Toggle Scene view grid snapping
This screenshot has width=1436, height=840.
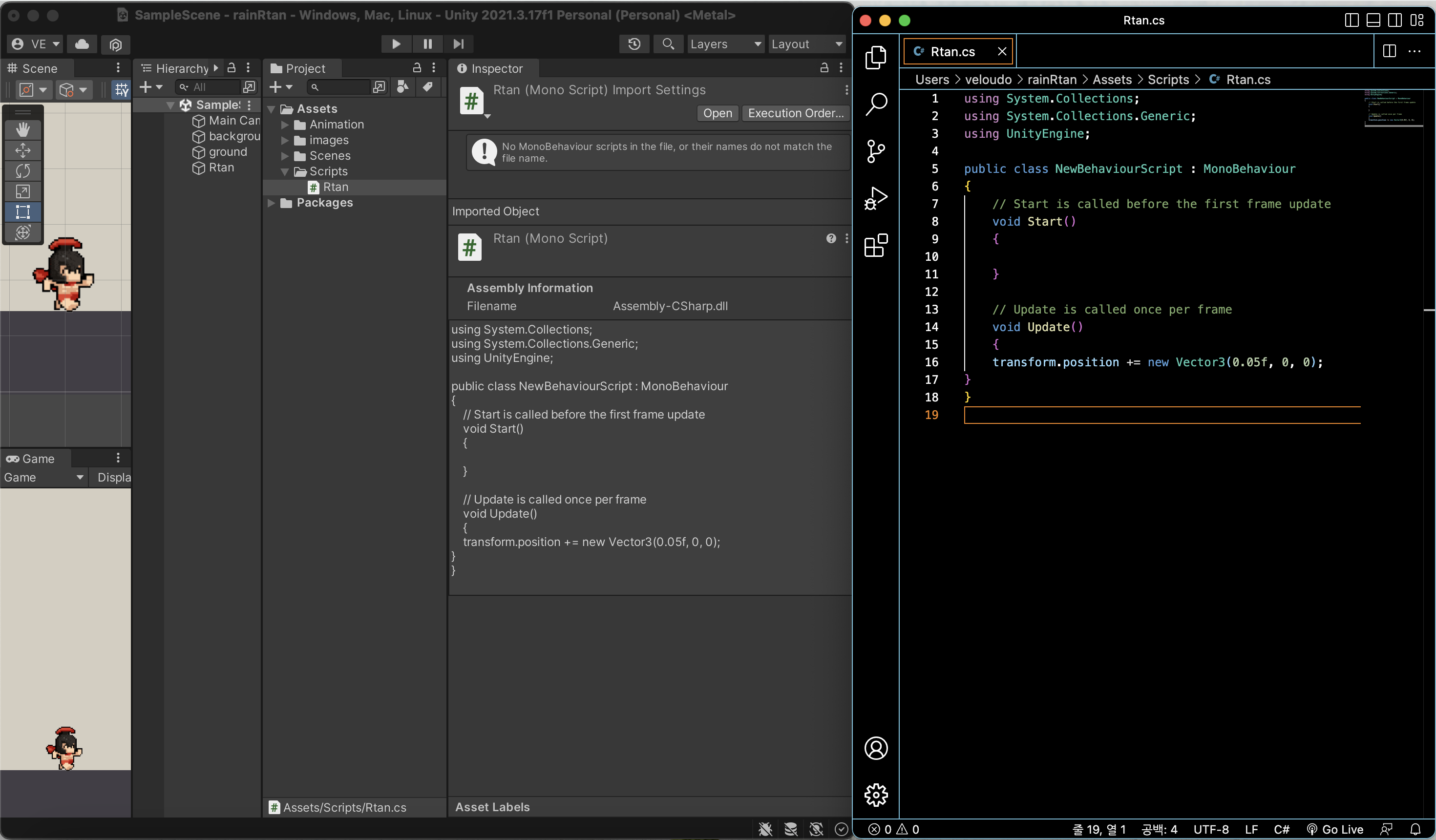tap(121, 89)
